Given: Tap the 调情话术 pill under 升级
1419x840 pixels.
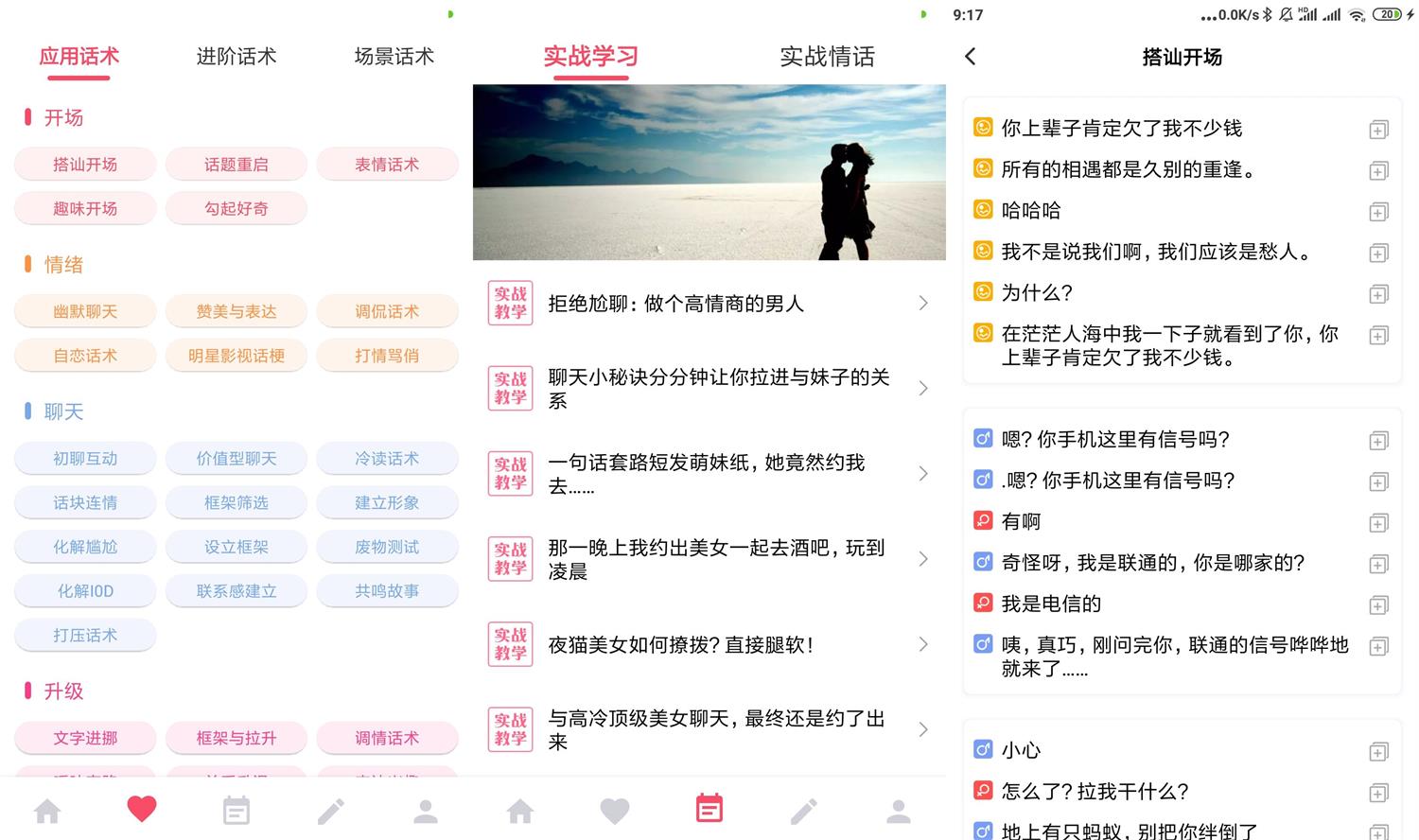Looking at the screenshot, I should (387, 738).
